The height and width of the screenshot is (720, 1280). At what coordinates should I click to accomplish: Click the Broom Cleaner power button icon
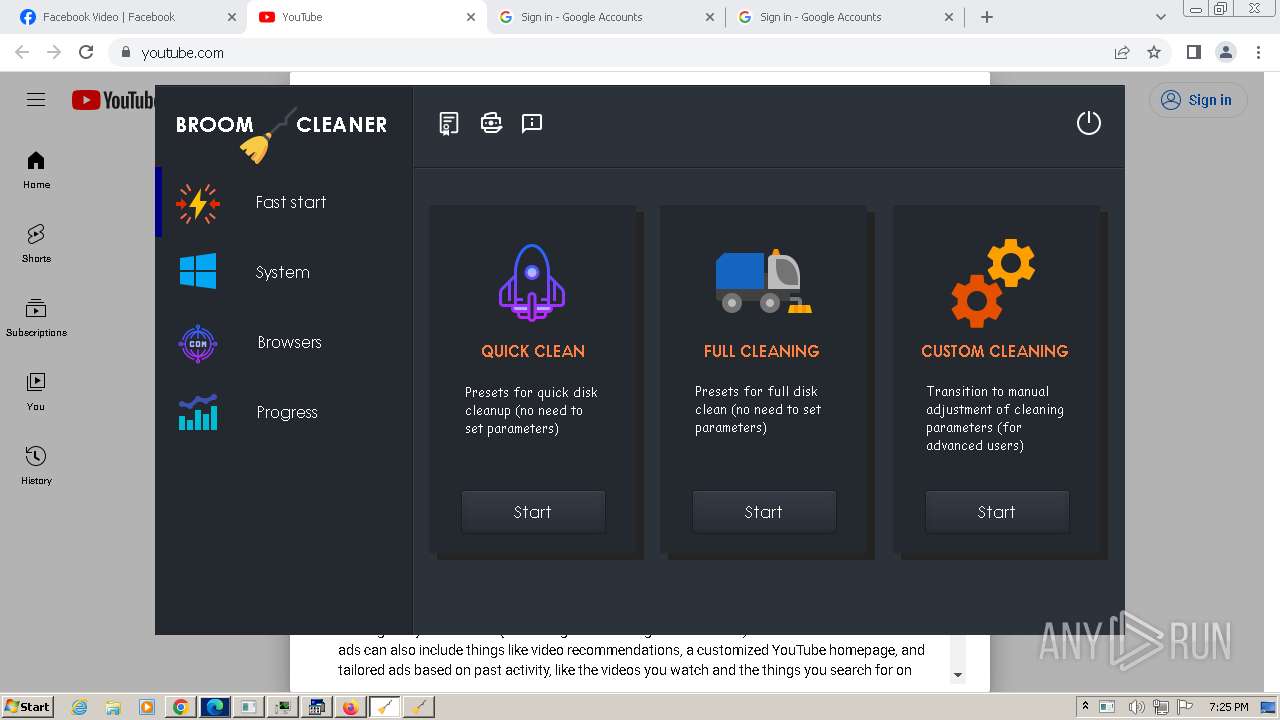(x=1088, y=123)
